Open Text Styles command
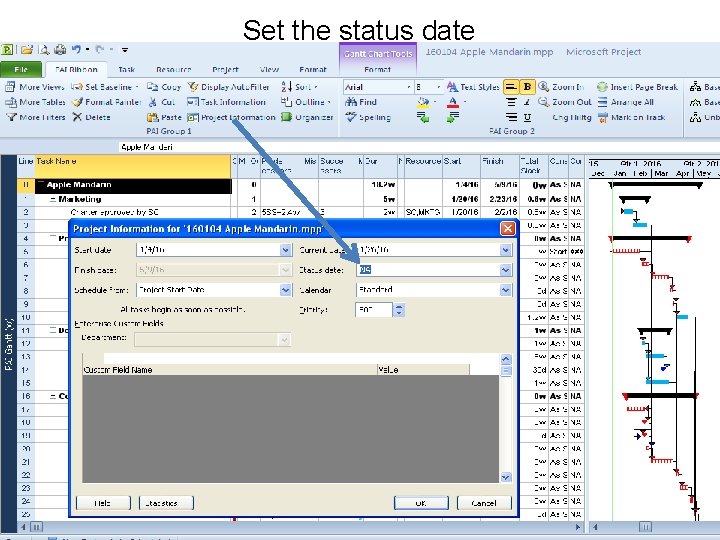Screen dimensions: 720x540 pyautogui.click(x=473, y=87)
